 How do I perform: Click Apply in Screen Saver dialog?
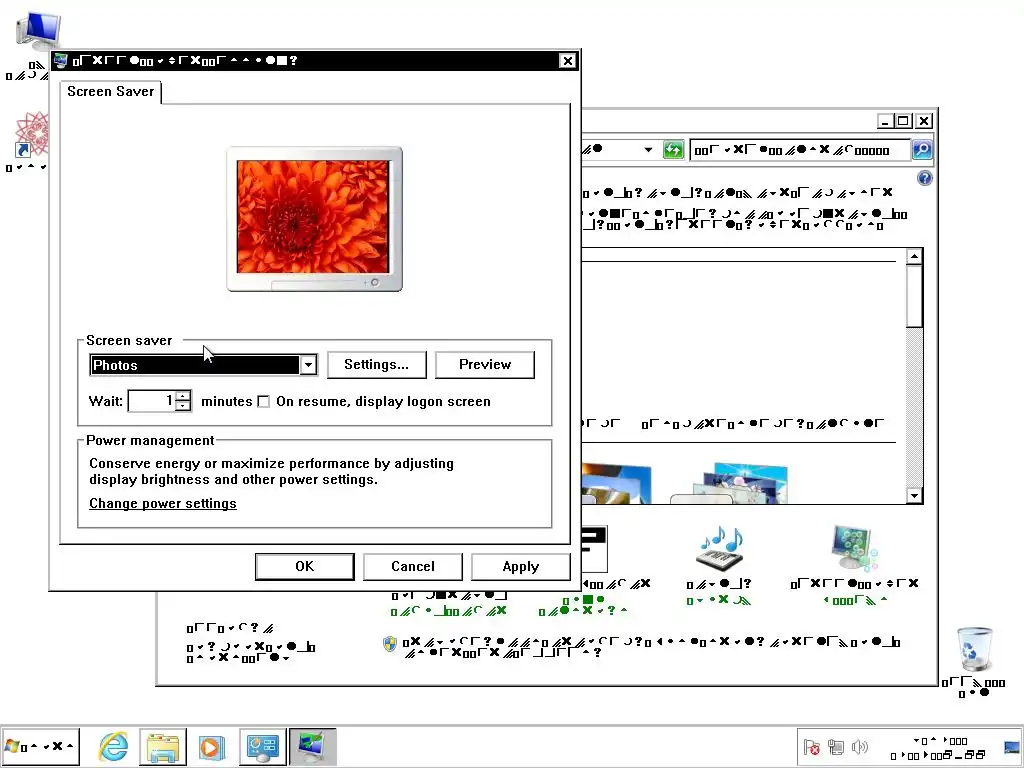(520, 566)
